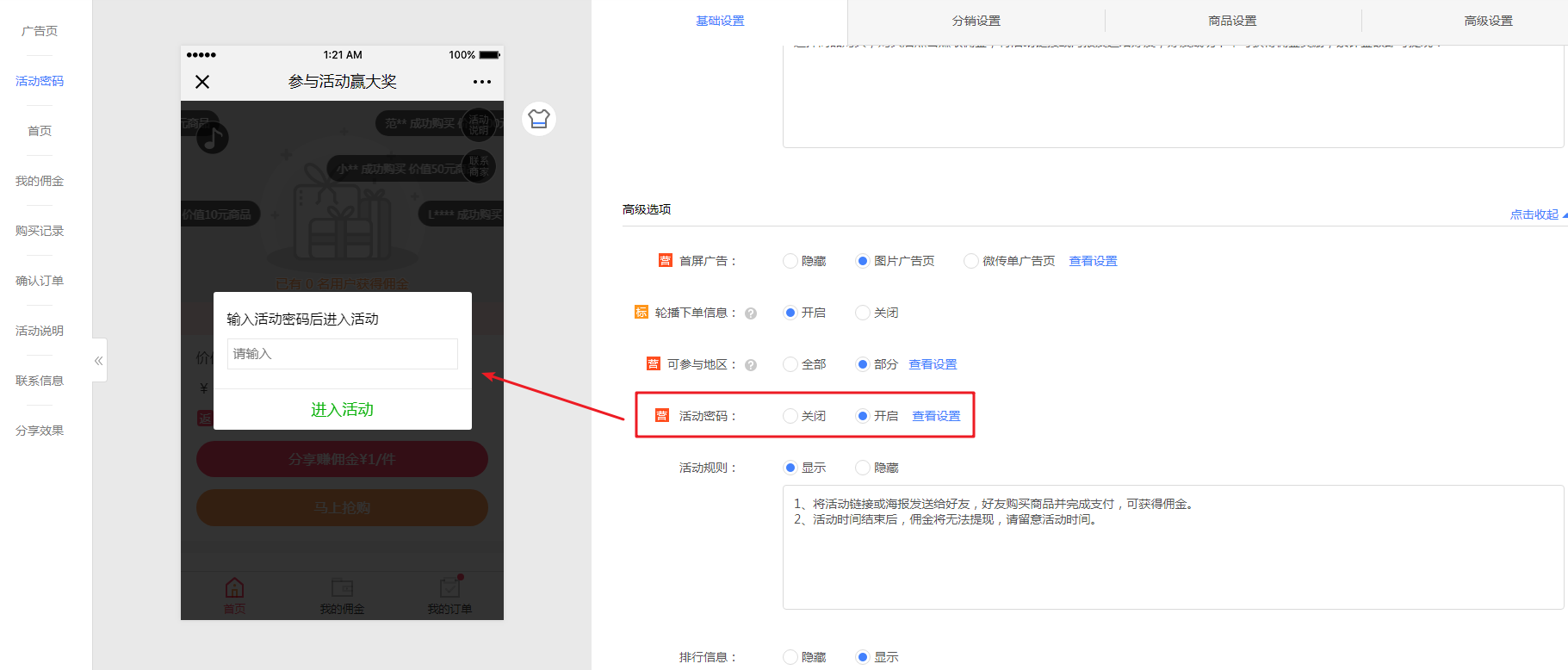Open 联系信息 in the left sidebar
Viewport: 1568px width, 670px height.
pyautogui.click(x=40, y=381)
